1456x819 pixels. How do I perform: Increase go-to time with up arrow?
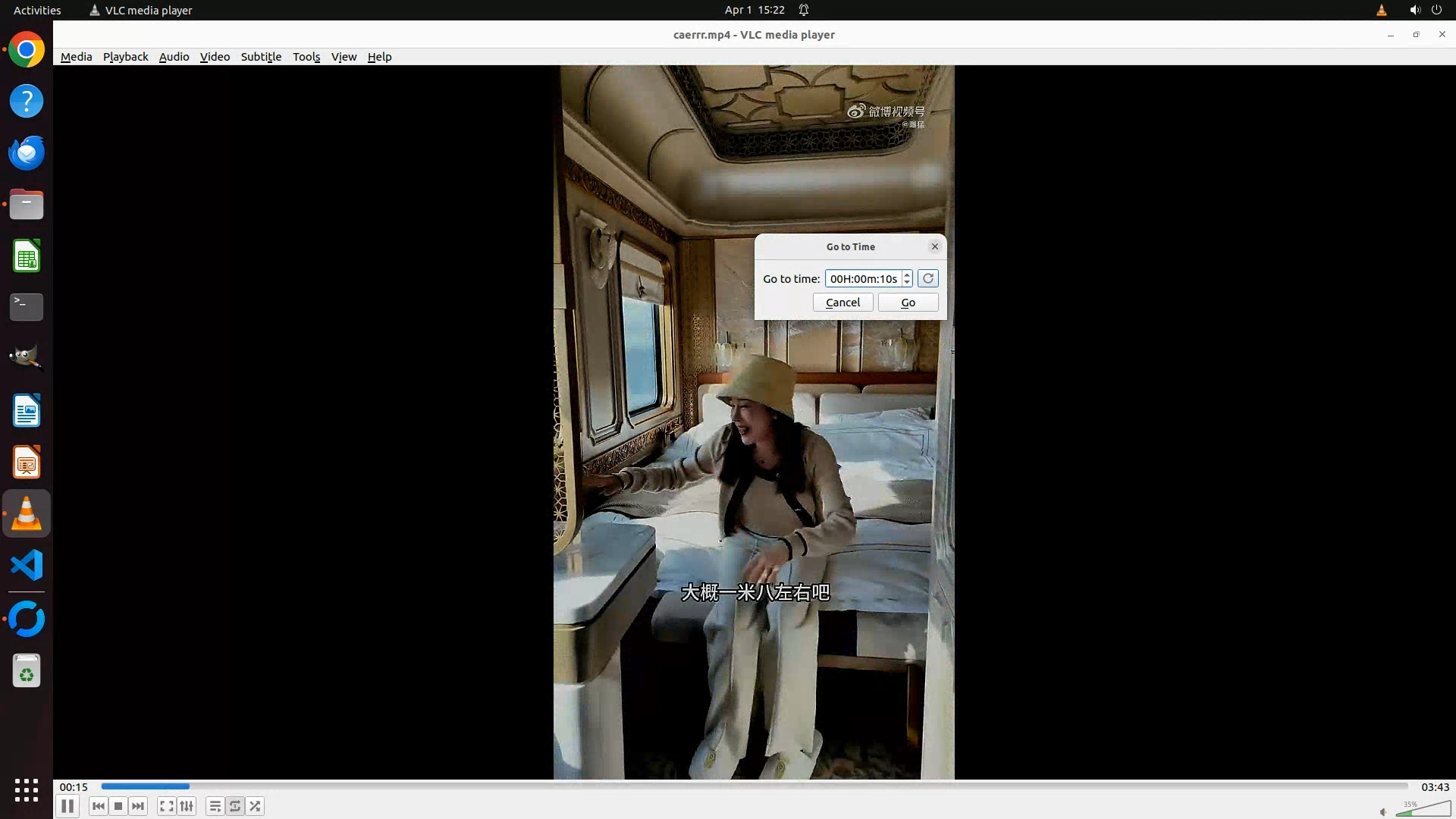(907, 275)
